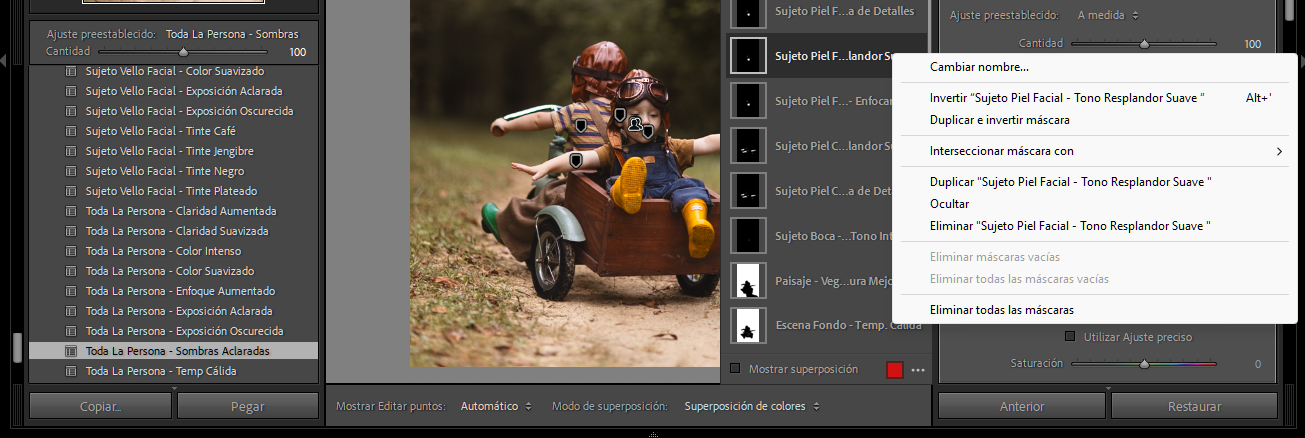Click the Restaurar button
The width and height of the screenshot is (1305, 438).
(1194, 406)
